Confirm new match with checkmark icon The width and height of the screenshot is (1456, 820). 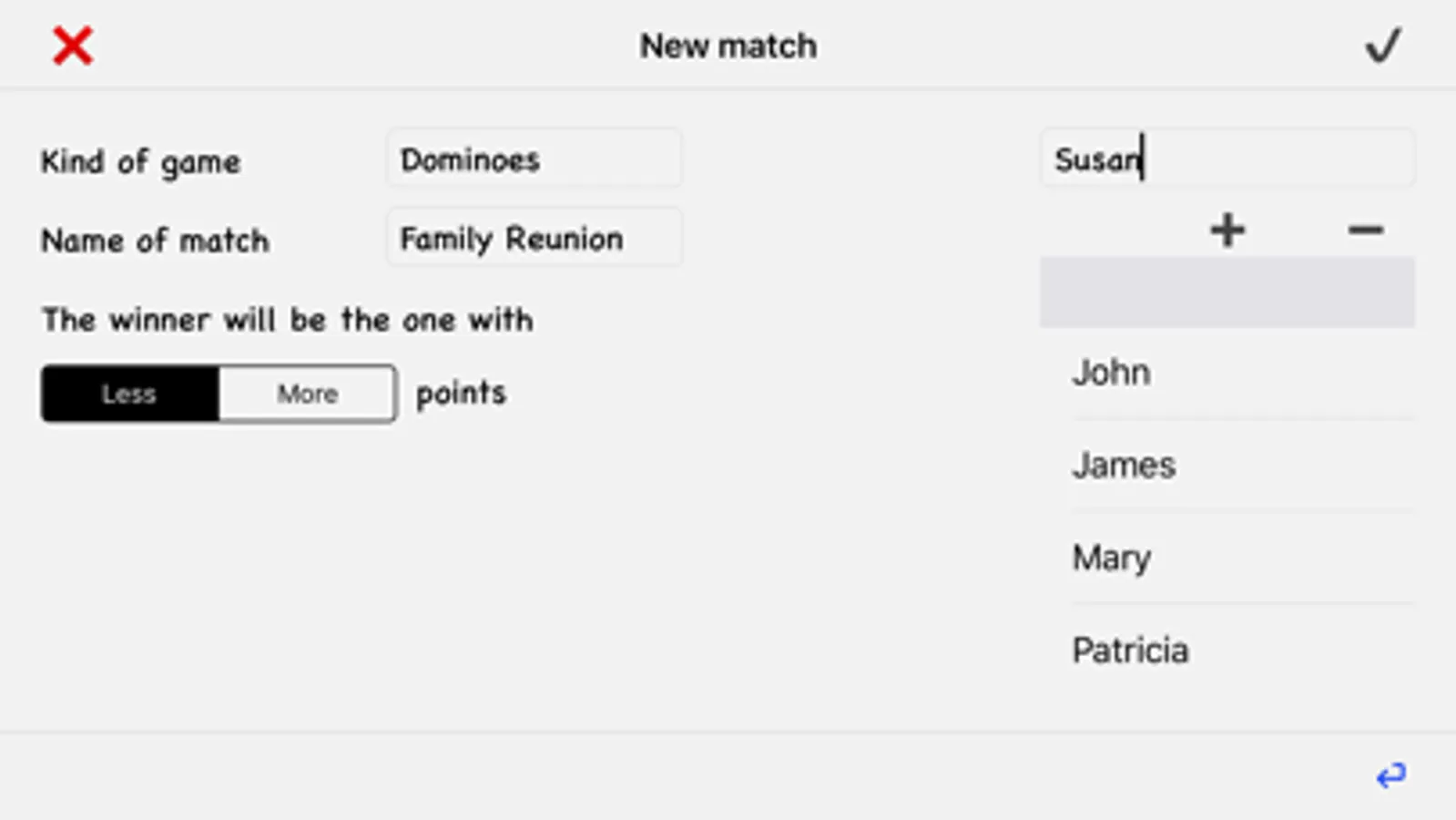[1382, 46]
